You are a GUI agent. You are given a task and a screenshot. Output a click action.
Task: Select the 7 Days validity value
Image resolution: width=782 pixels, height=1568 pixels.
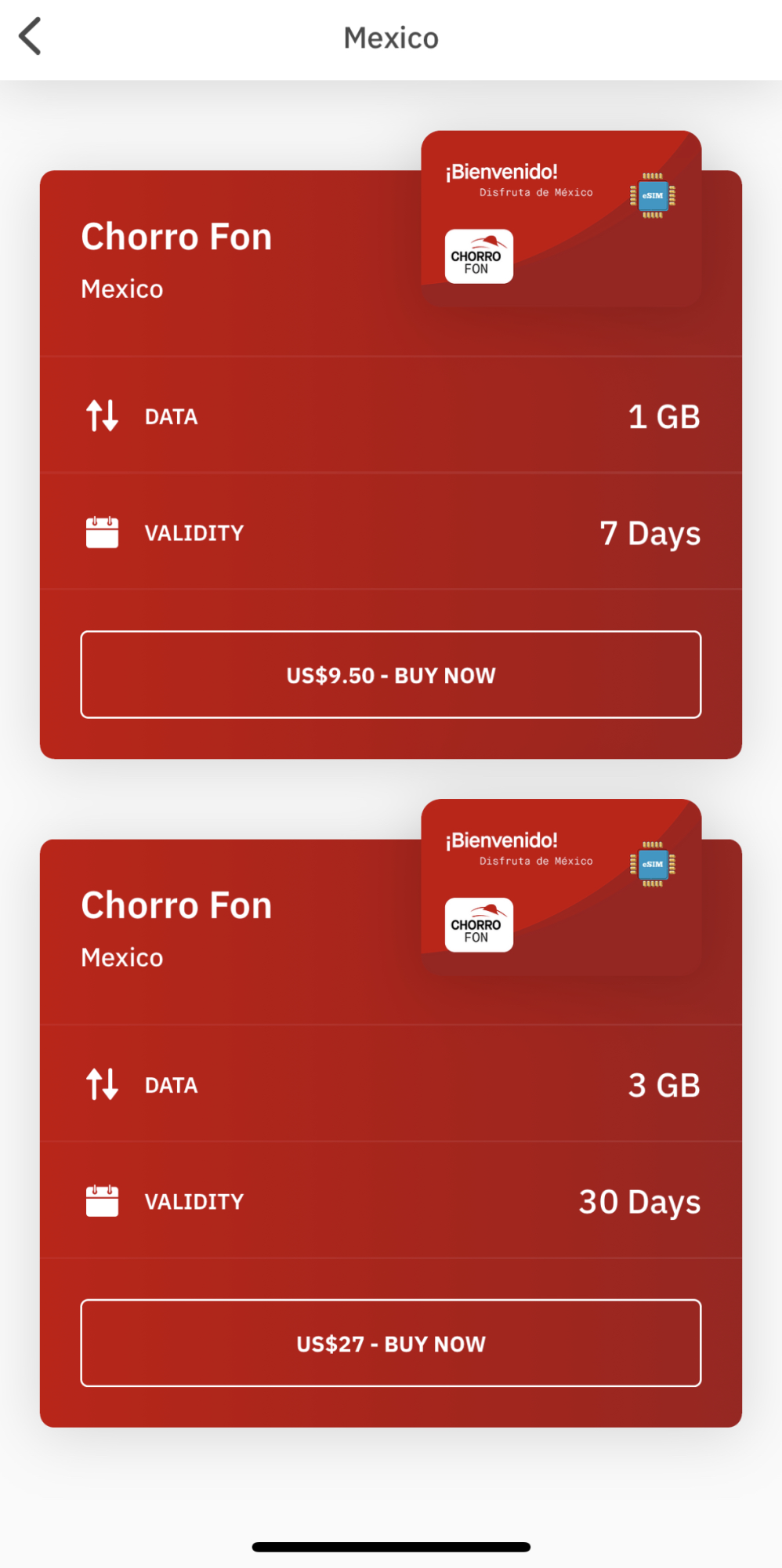click(650, 533)
